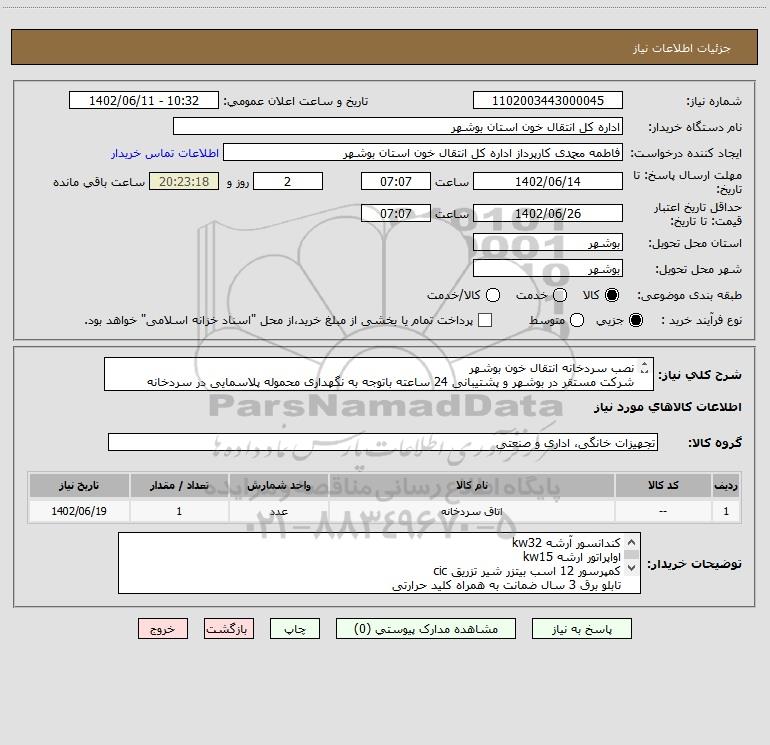Click the شماره نیاز number field

click(x=548, y=100)
